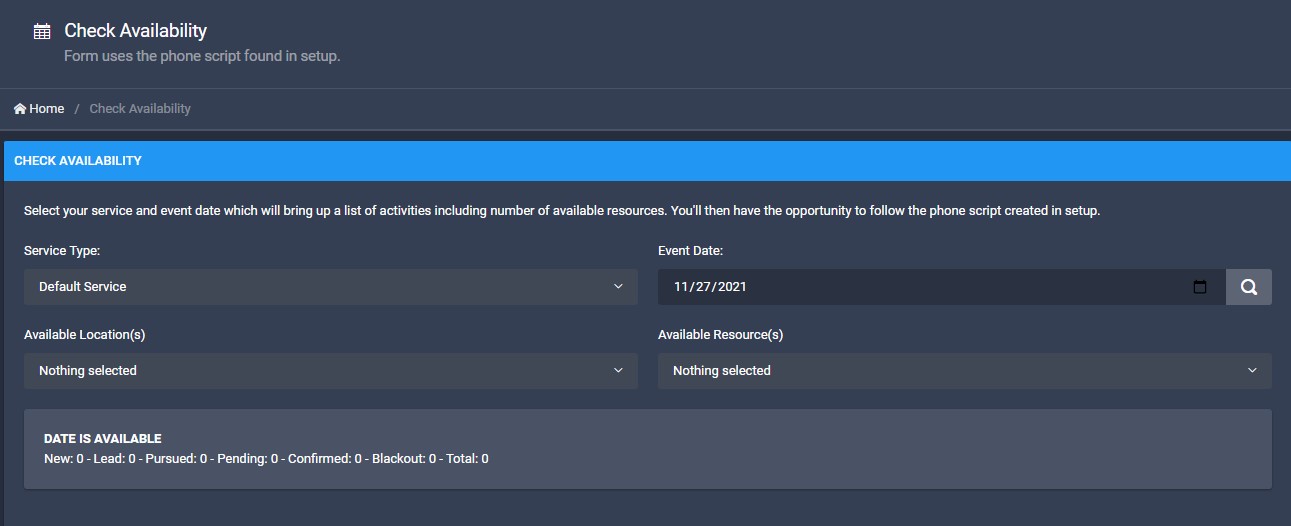Select the day segment 27 in Event Date
Image resolution: width=1291 pixels, height=526 pixels.
(705, 287)
